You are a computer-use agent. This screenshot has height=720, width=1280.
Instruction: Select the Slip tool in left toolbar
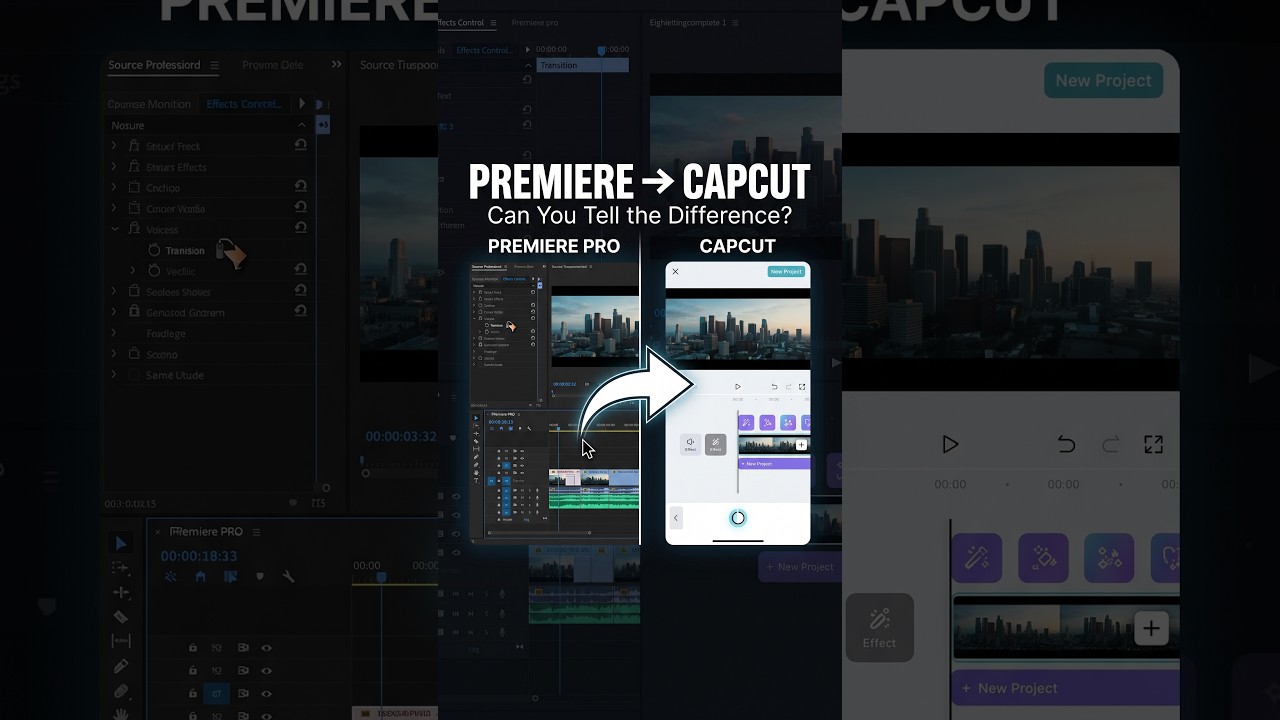tap(120, 641)
